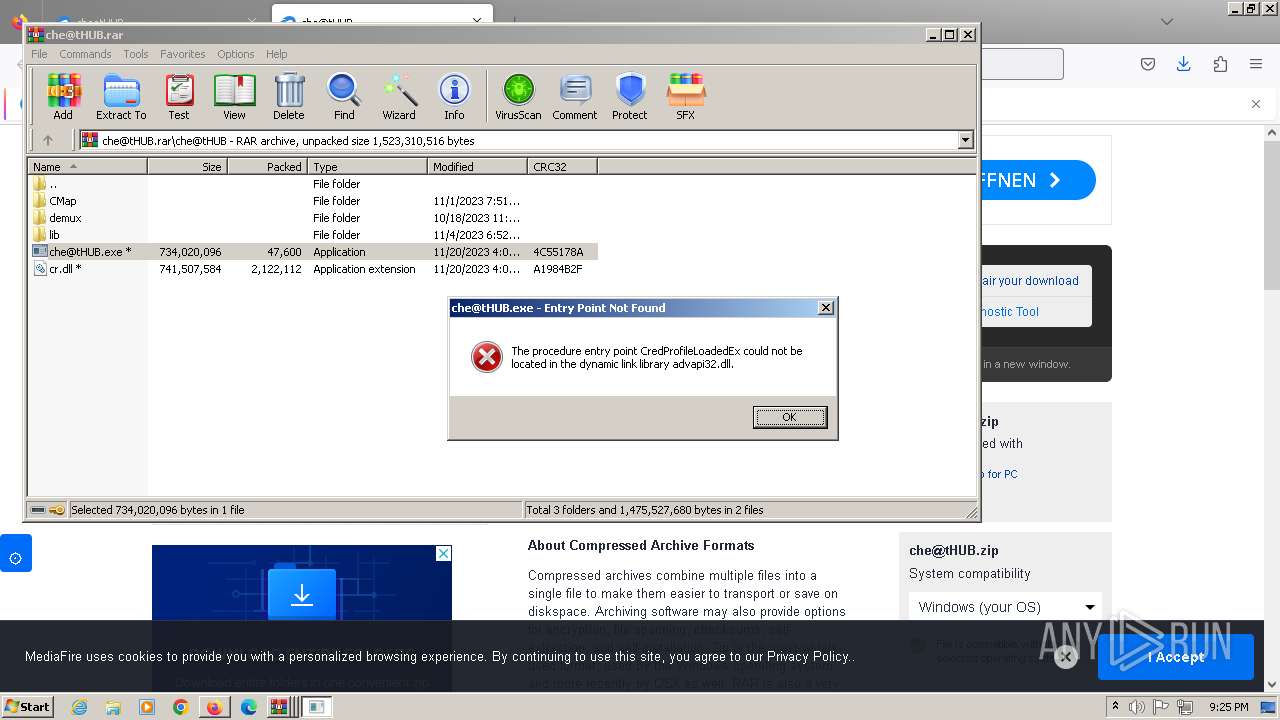
Task: Click the red error icon in dialog
Action: click(487, 357)
